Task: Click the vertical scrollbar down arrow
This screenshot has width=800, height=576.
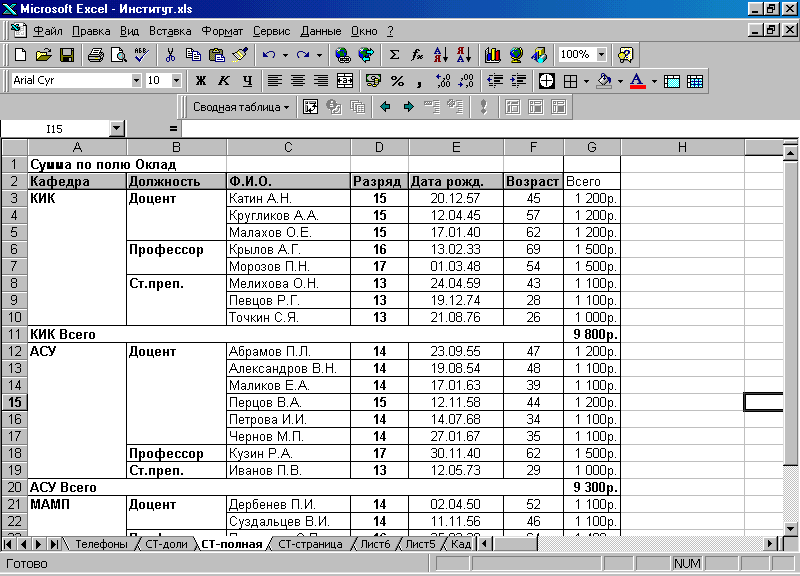Action: click(790, 528)
